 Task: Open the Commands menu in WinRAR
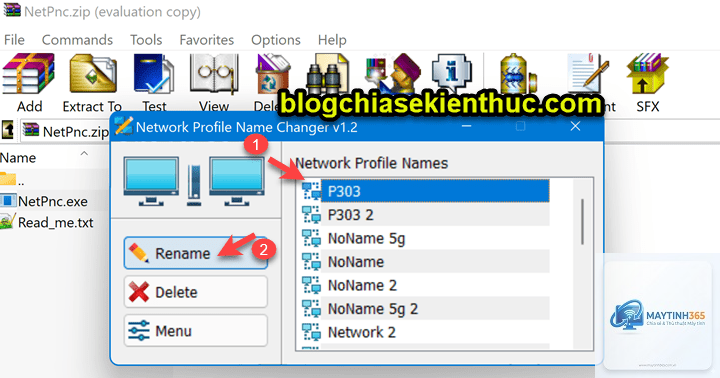(x=77, y=40)
